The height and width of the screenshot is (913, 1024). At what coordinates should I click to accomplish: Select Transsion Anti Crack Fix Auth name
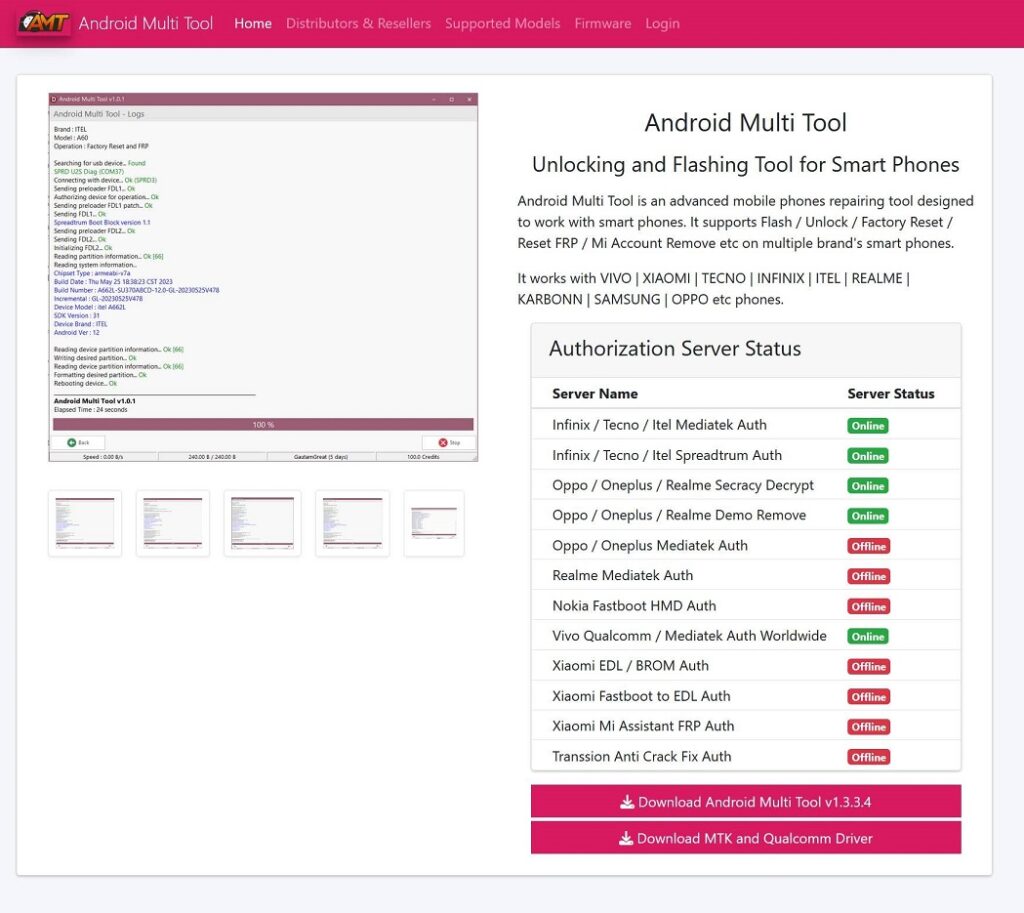point(642,756)
